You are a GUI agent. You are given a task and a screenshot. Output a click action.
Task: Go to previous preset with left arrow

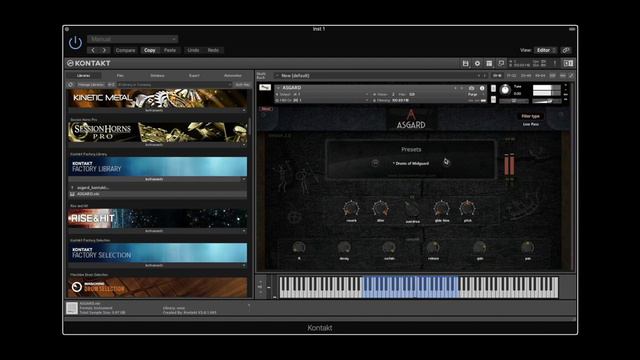coord(93,50)
